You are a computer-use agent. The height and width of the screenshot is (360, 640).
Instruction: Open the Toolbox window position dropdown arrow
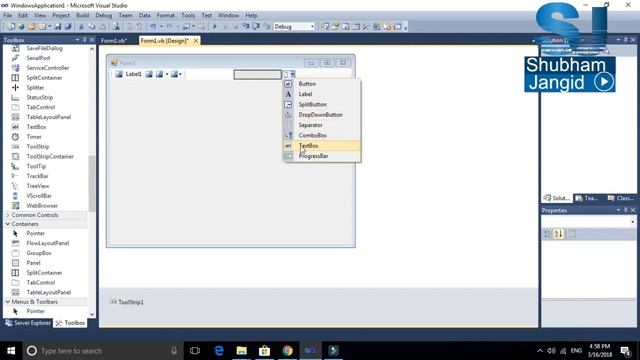(77, 40)
